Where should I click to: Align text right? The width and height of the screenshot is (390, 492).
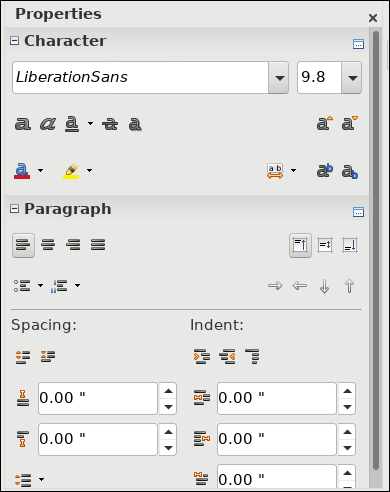tap(73, 245)
